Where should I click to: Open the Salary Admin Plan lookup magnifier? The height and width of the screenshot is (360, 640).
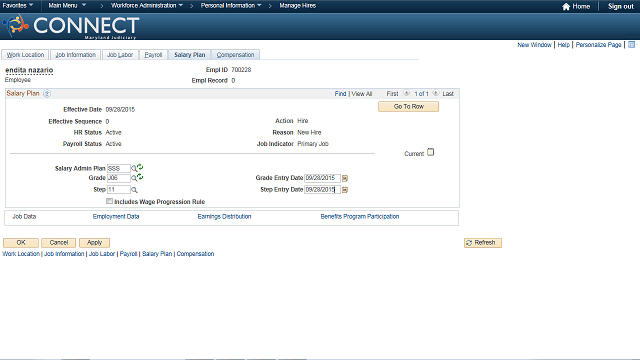pos(133,169)
